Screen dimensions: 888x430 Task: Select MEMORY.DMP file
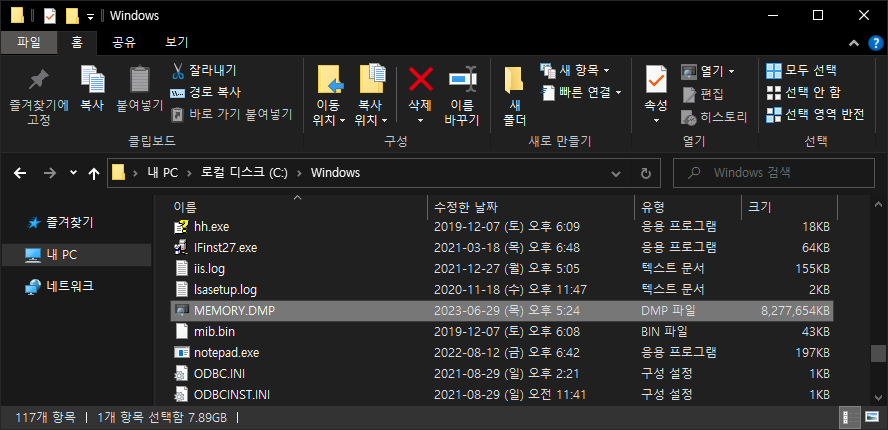[501, 310]
